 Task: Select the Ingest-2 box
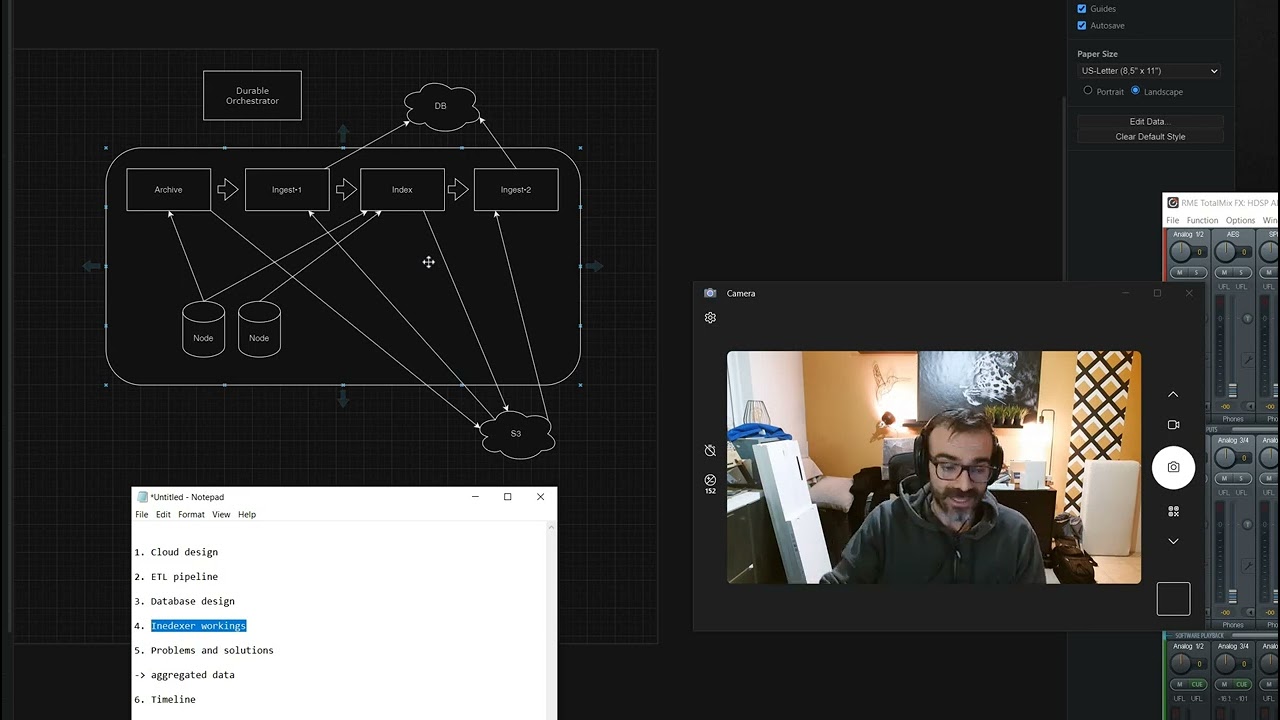[516, 190]
